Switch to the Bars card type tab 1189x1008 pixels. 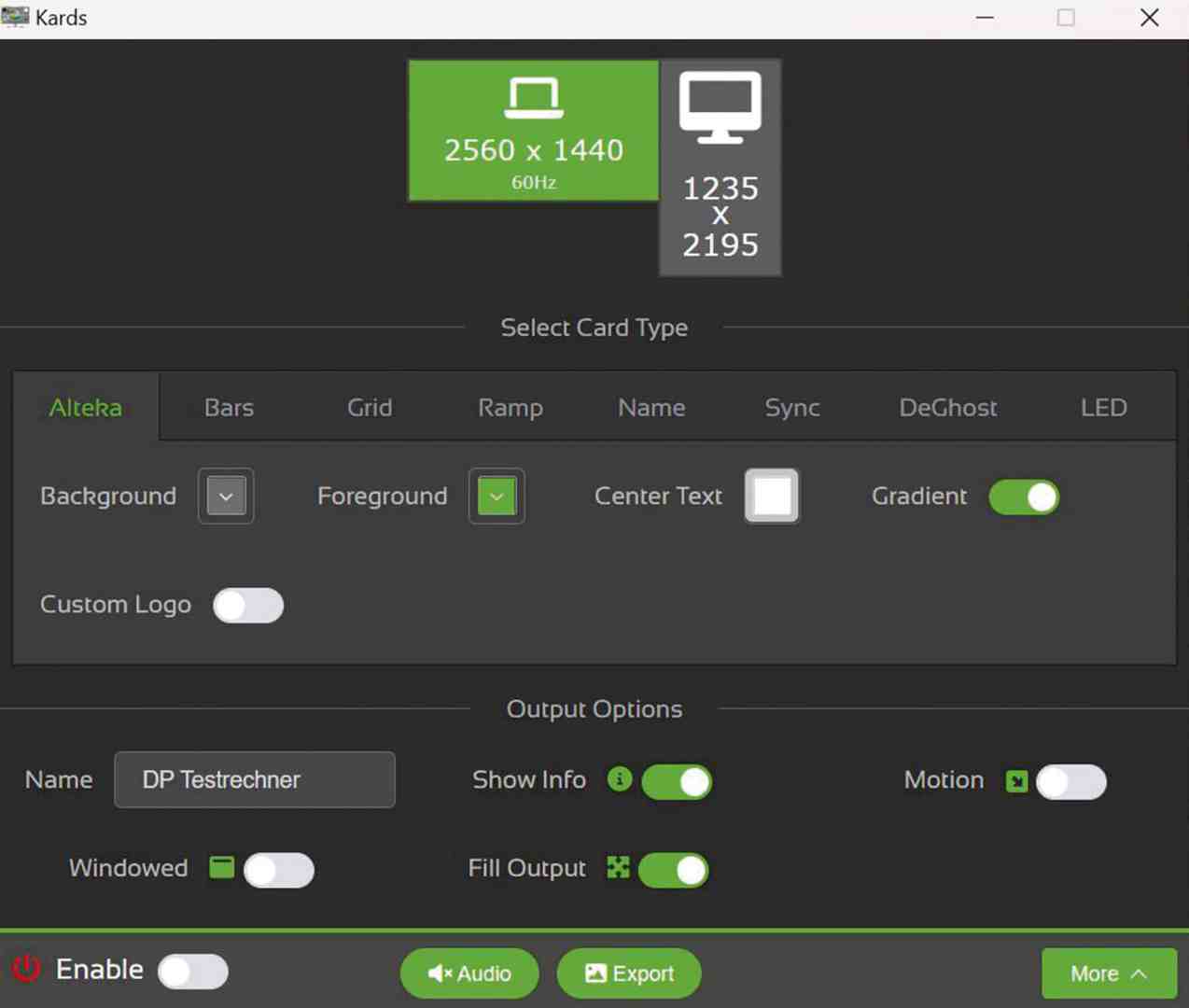[x=228, y=407]
